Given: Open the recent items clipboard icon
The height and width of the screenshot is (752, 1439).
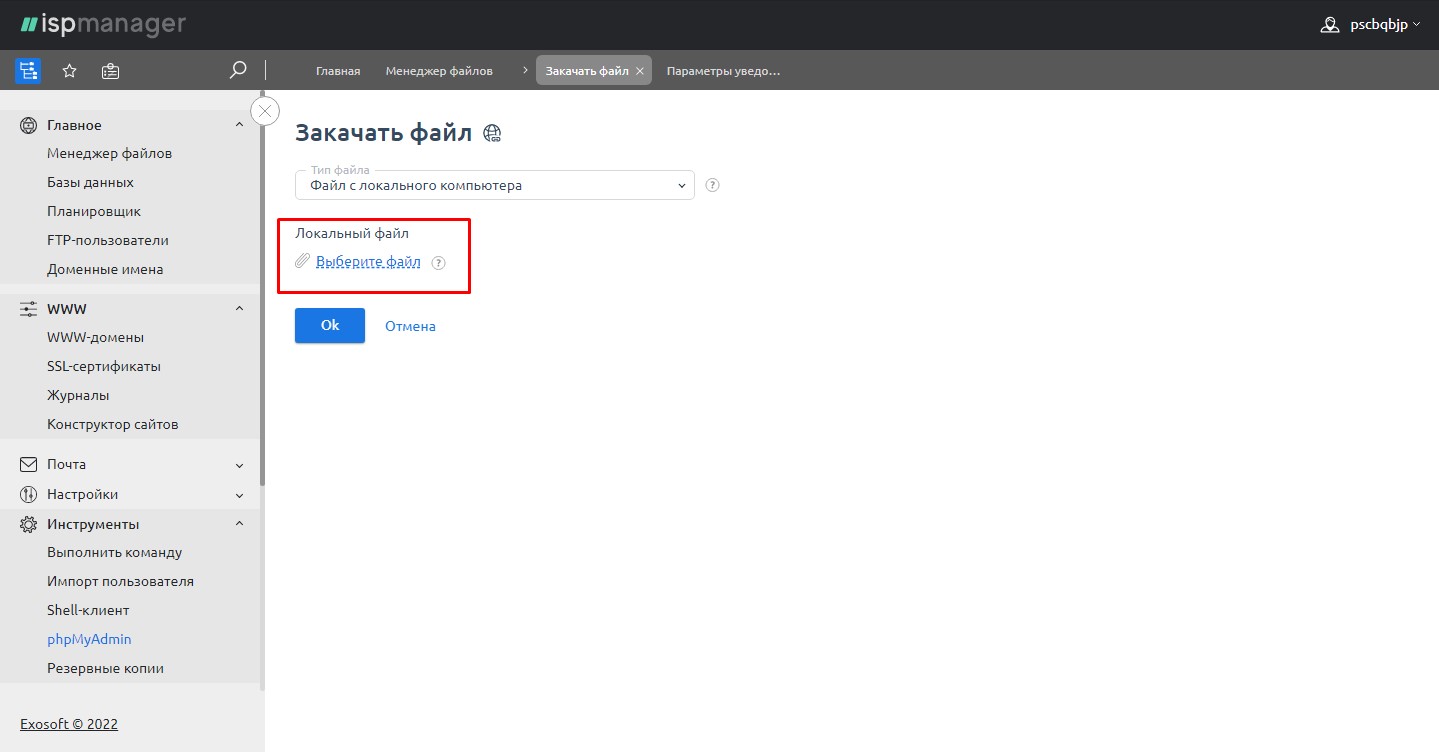Looking at the screenshot, I should tap(111, 71).
